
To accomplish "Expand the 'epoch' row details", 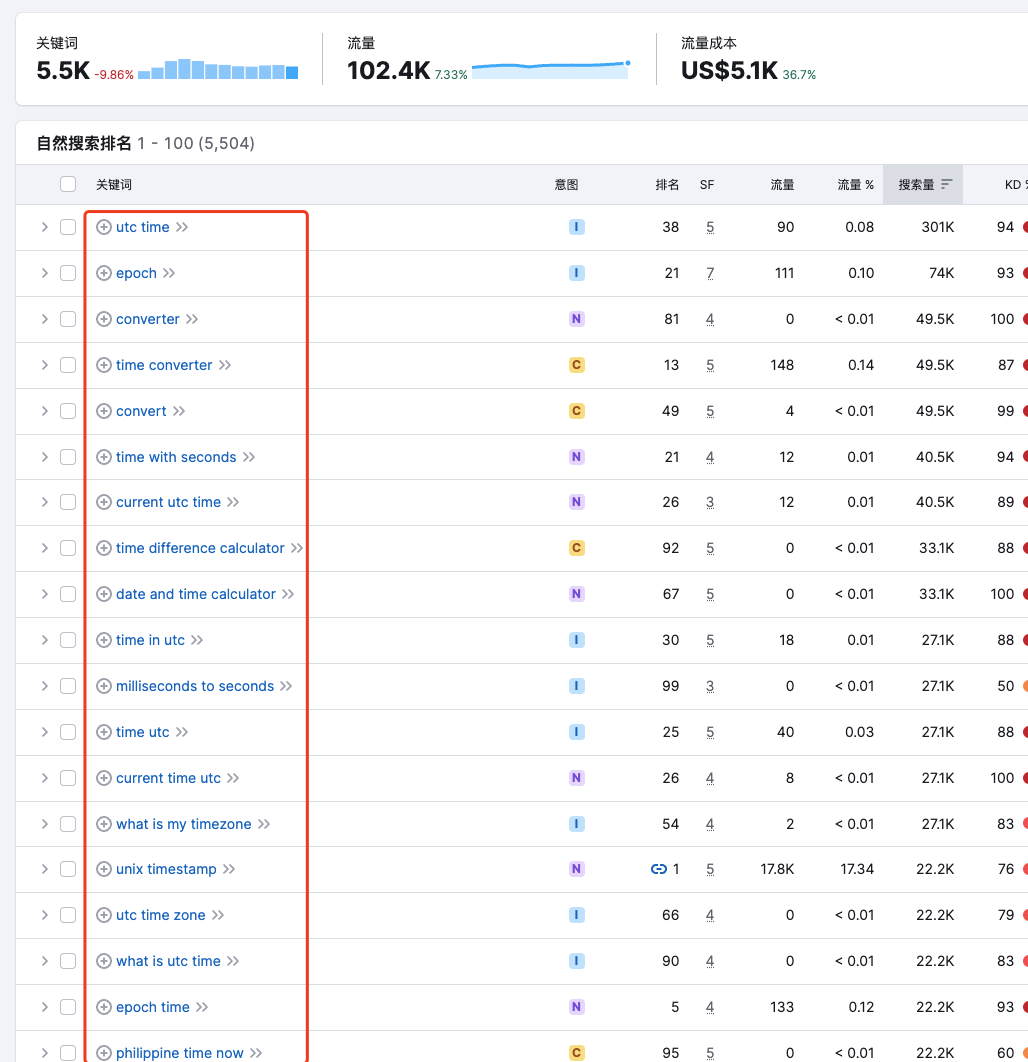I will tap(44, 273).
